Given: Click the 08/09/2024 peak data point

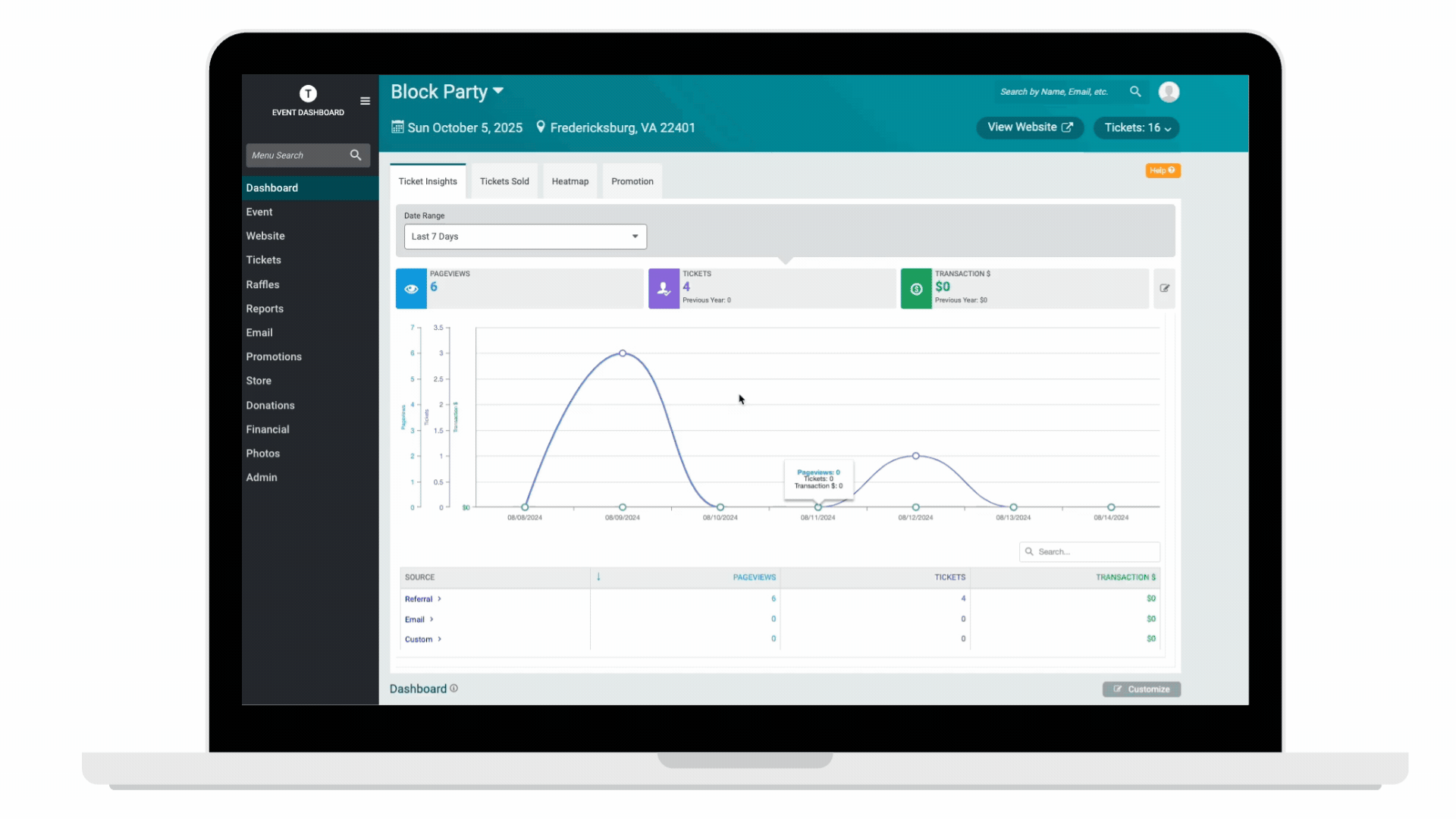Looking at the screenshot, I should (x=623, y=353).
